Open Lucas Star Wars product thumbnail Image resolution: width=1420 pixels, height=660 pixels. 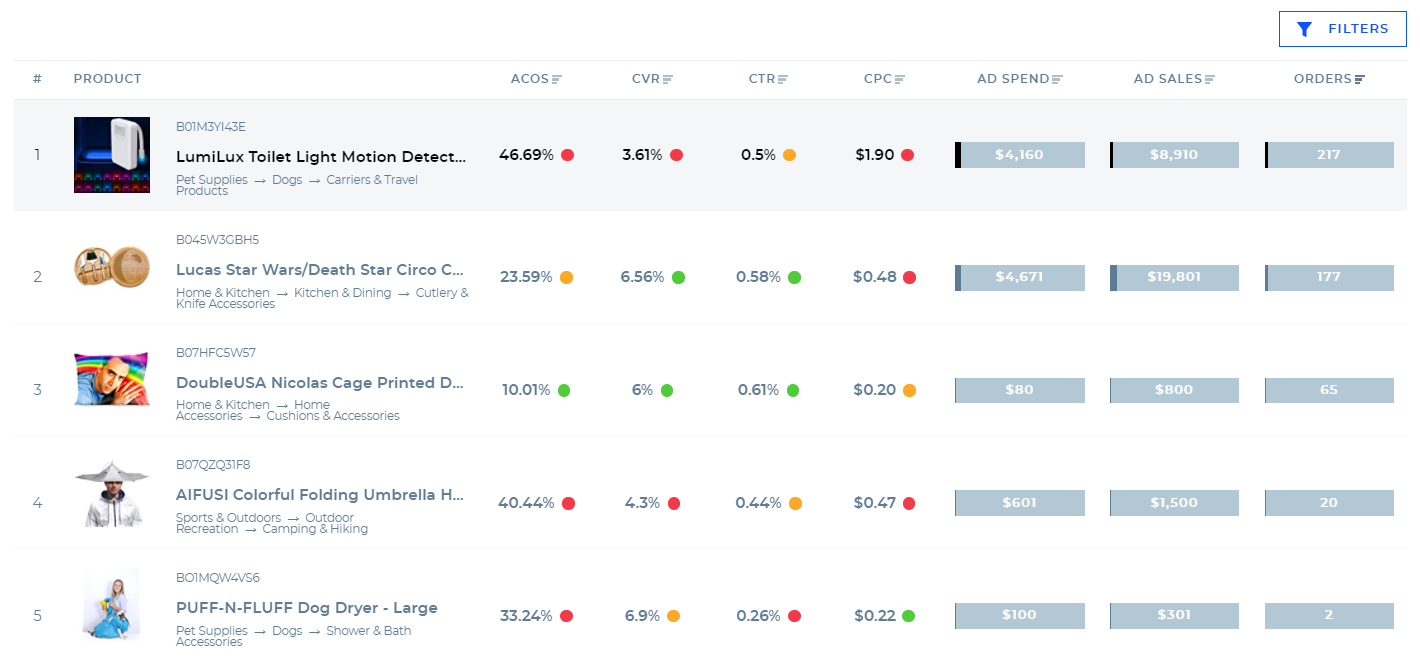click(112, 267)
